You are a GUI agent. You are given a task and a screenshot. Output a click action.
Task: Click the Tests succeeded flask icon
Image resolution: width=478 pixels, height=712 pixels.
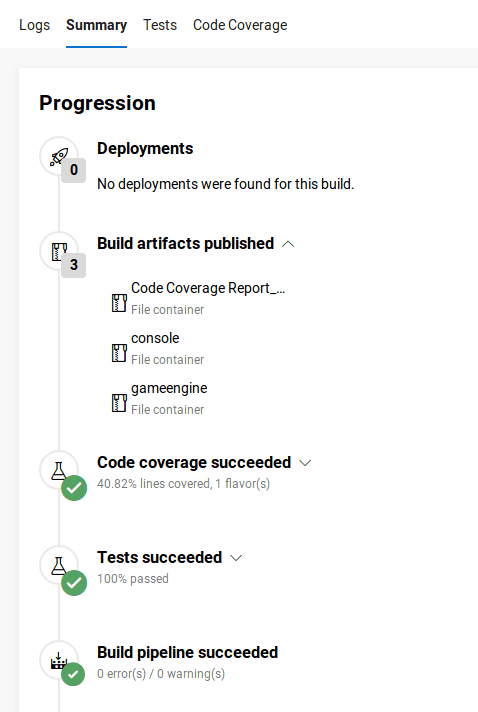click(59, 566)
